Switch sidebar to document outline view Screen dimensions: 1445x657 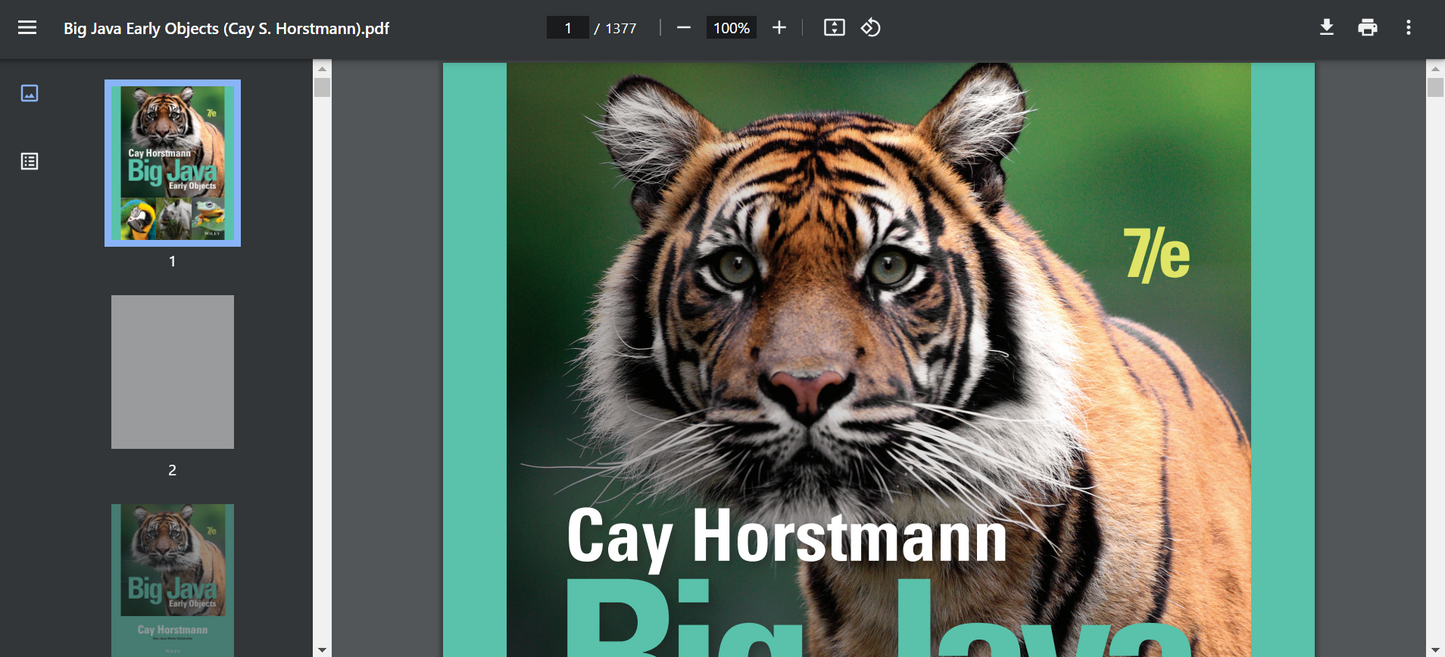[x=29, y=160]
